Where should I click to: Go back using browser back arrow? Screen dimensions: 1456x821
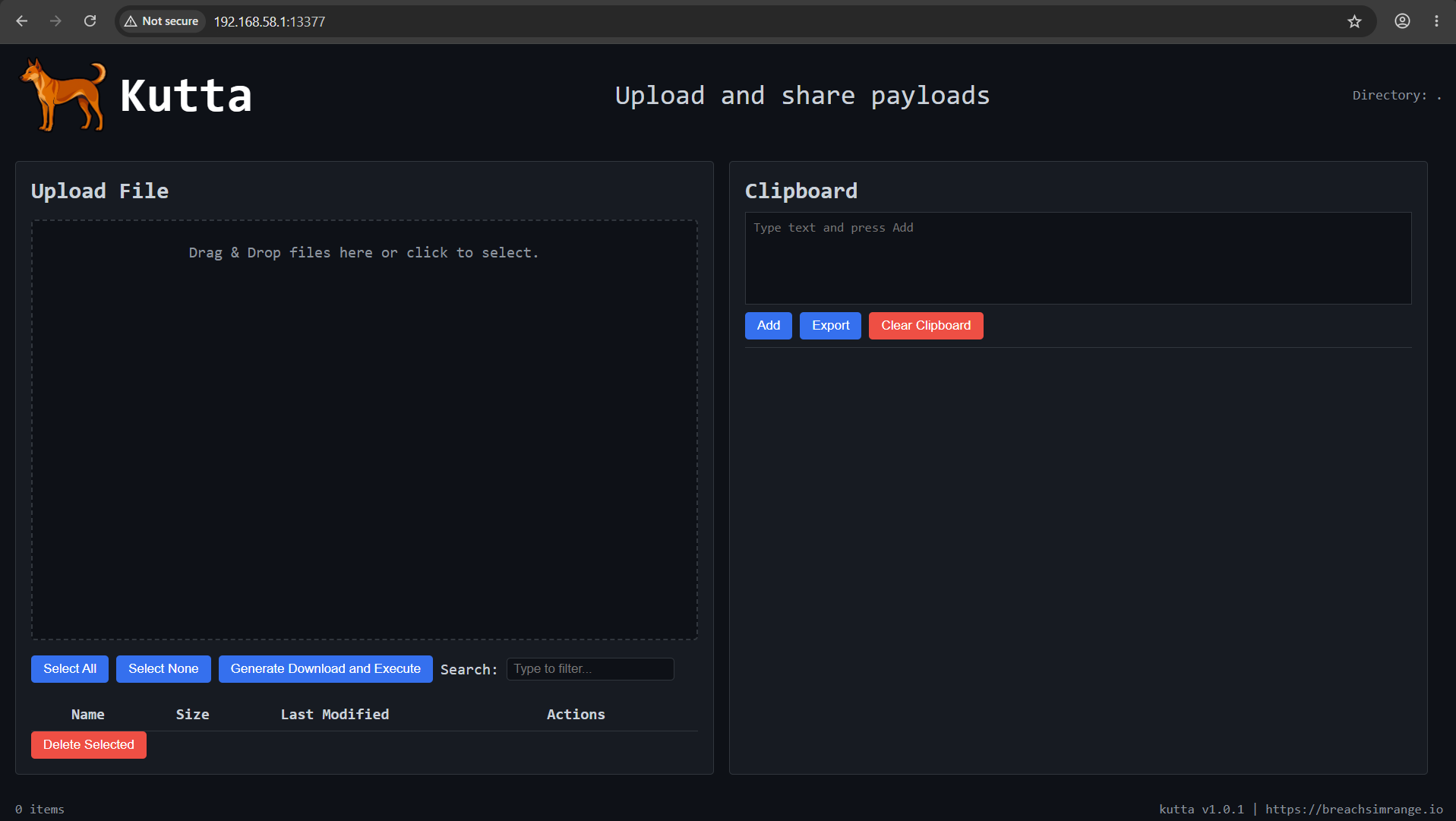pos(22,21)
